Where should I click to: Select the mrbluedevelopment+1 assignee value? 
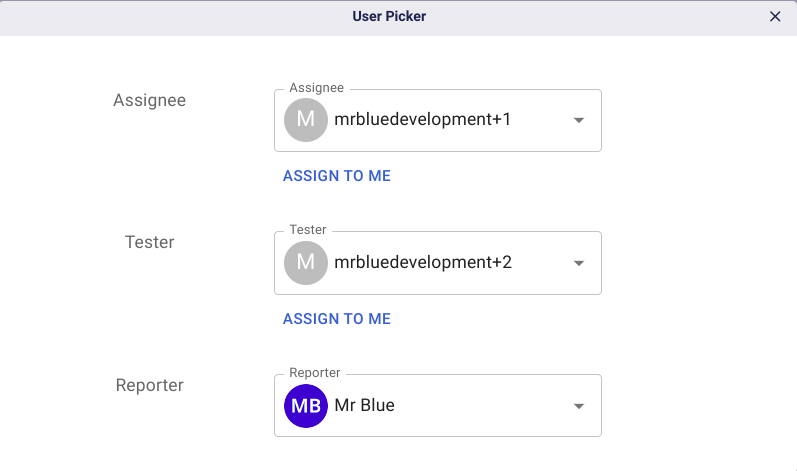pos(423,120)
